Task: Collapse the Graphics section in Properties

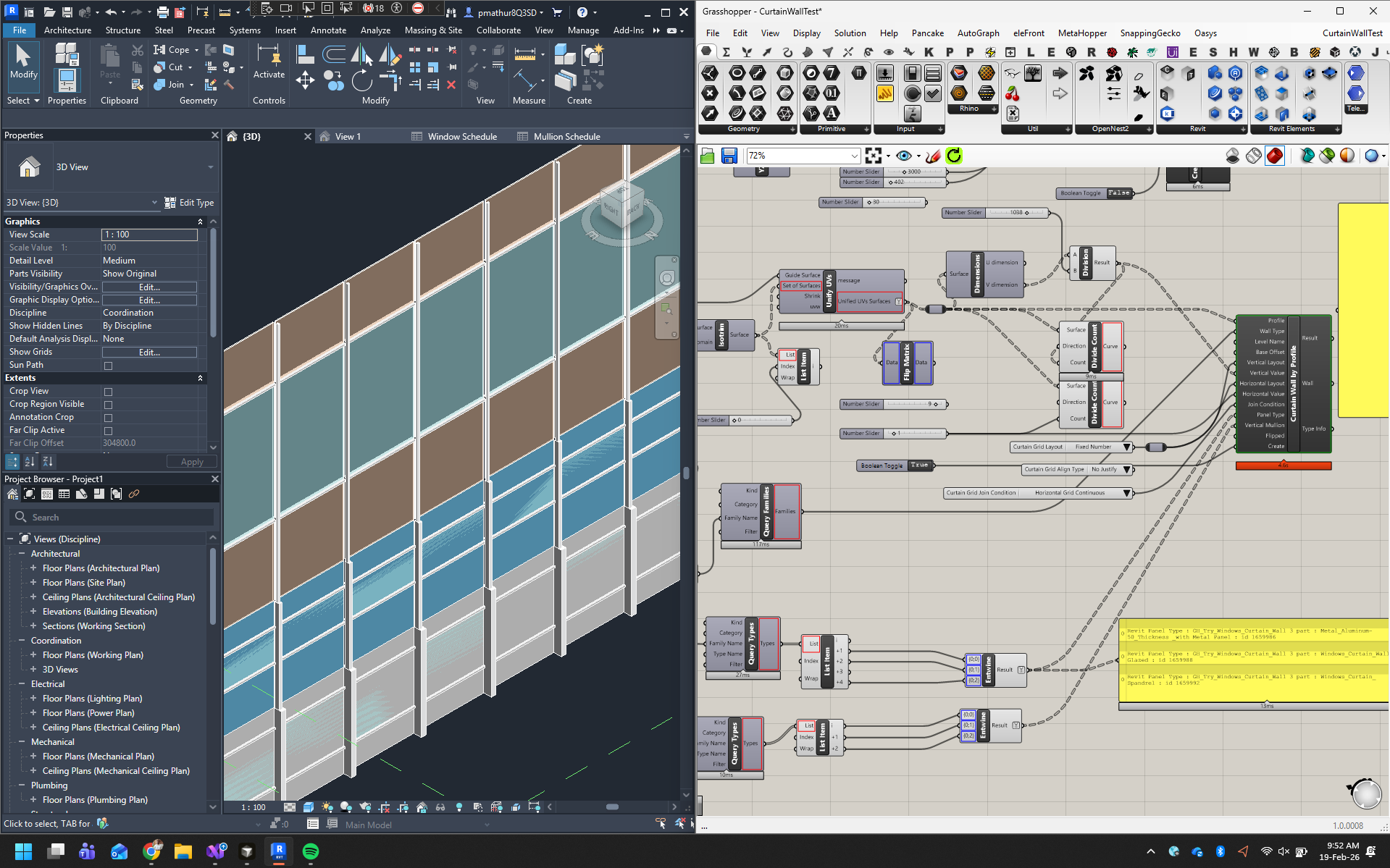Action: [200, 222]
